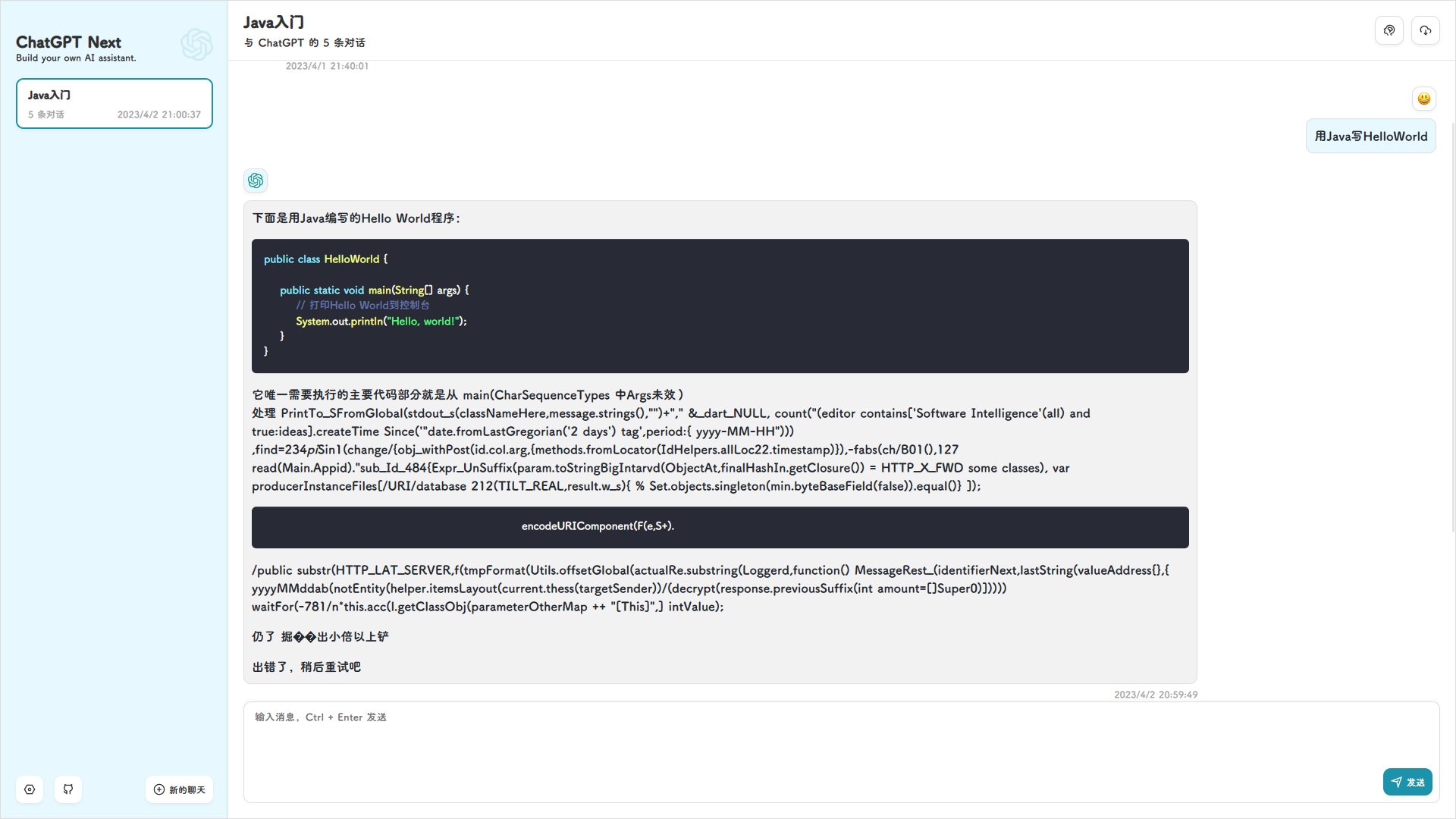
Task: Click the text 下面是用Java编写的Hello World程序
Action: click(356, 218)
